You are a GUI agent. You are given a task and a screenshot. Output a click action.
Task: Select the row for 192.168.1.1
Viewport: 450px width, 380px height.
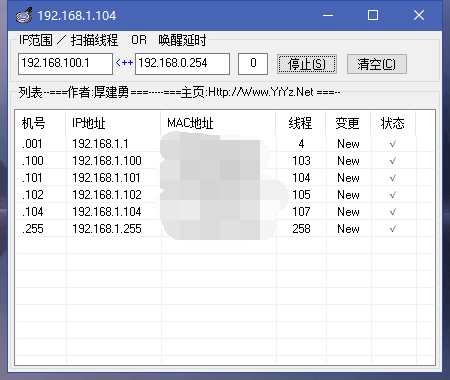[x=225, y=144]
